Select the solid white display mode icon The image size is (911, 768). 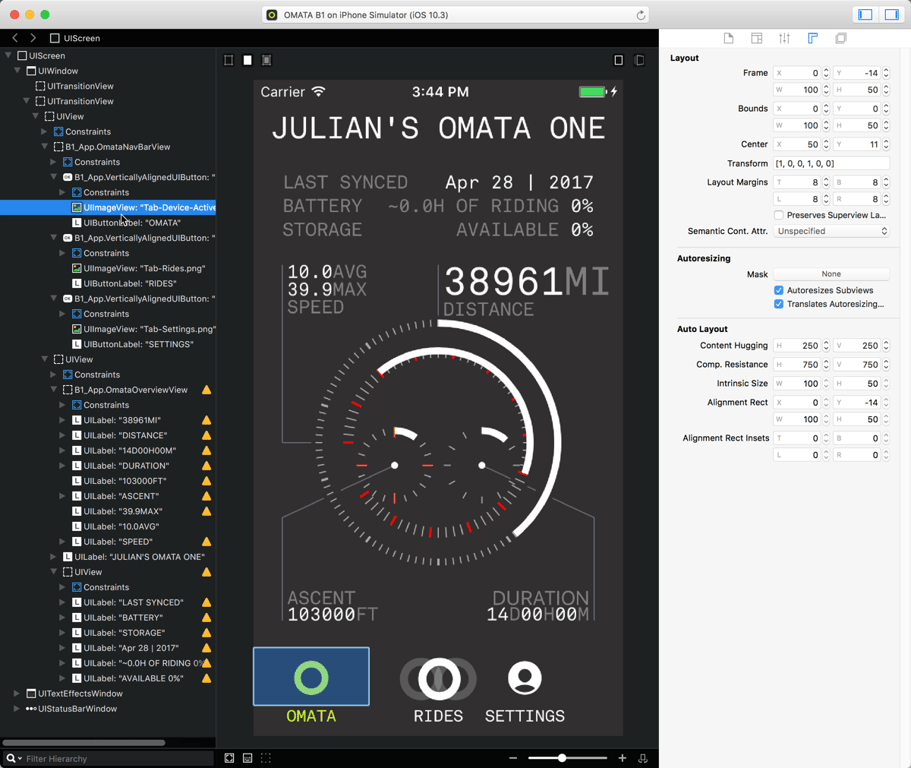click(x=248, y=60)
